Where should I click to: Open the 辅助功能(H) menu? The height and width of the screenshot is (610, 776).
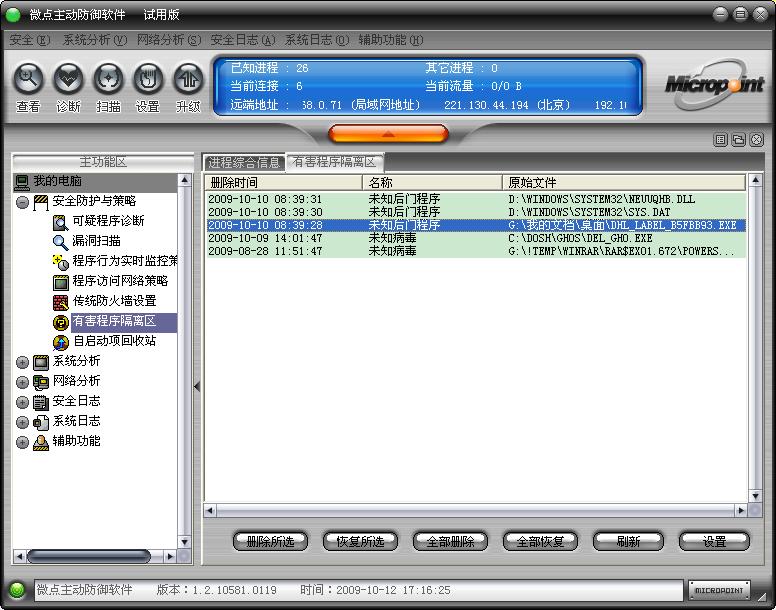pos(390,40)
